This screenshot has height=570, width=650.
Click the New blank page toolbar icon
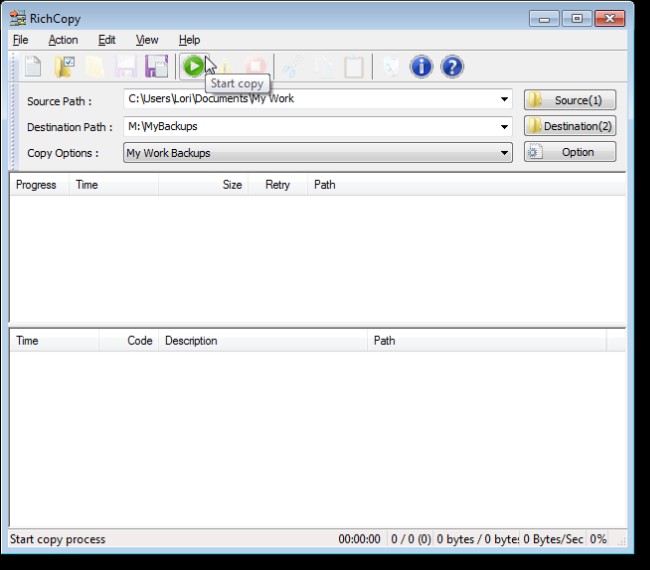pyautogui.click(x=33, y=66)
